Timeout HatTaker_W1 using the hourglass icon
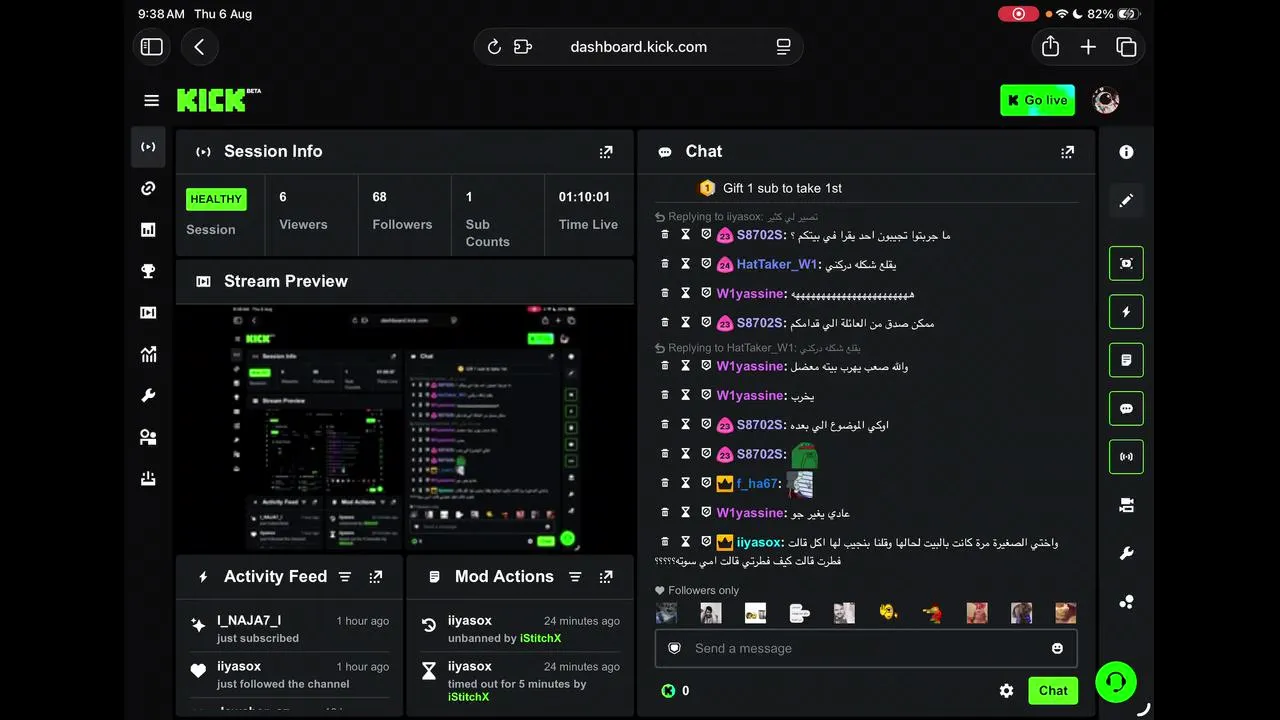 [686, 264]
